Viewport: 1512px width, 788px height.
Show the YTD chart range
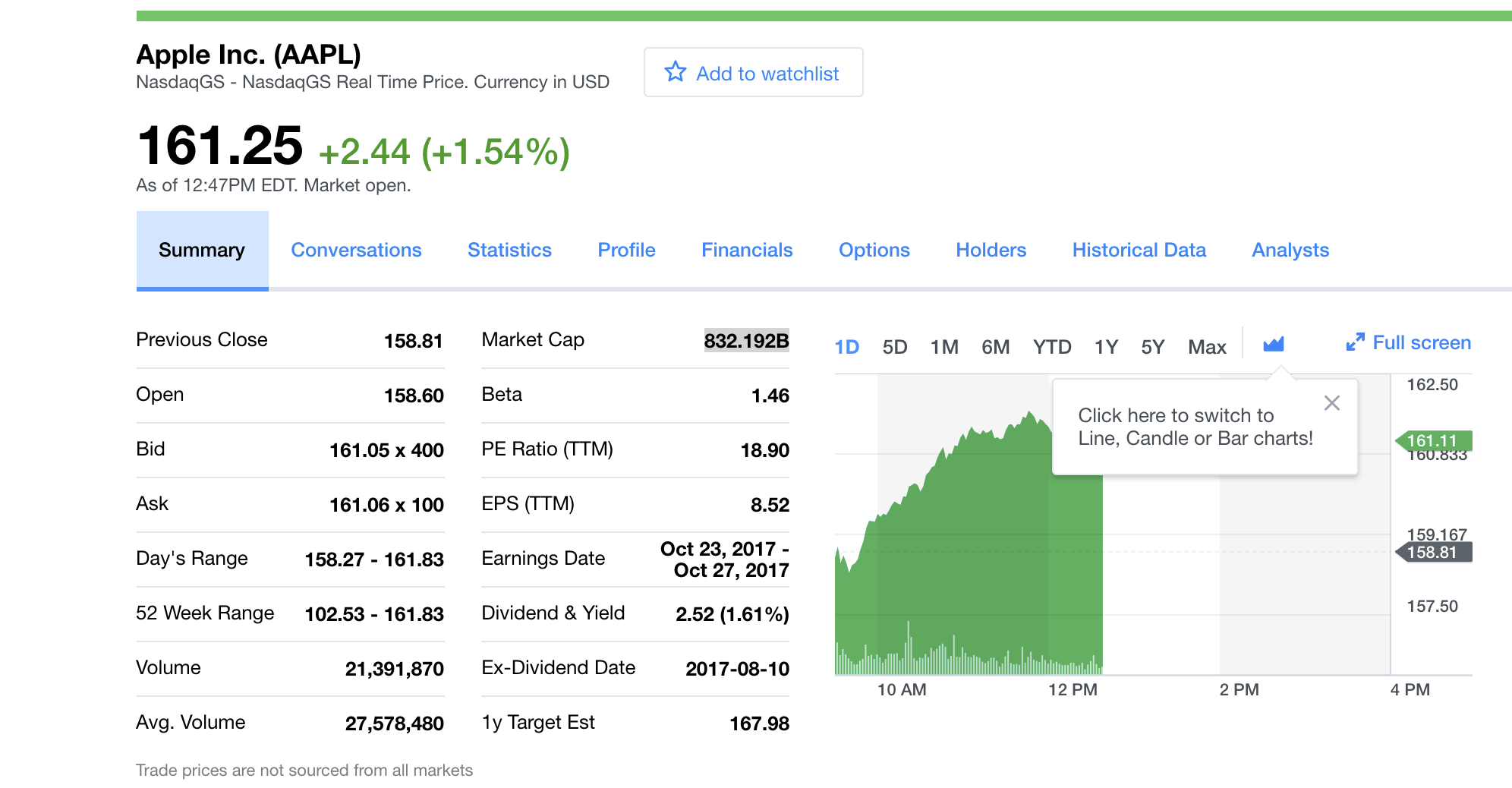click(1052, 347)
